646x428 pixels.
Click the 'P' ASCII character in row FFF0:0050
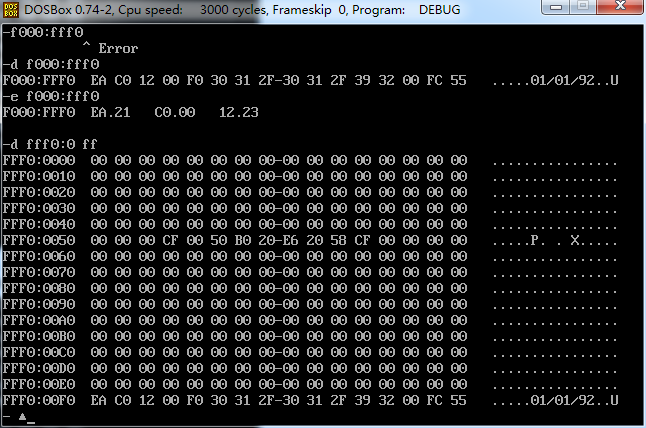click(534, 240)
